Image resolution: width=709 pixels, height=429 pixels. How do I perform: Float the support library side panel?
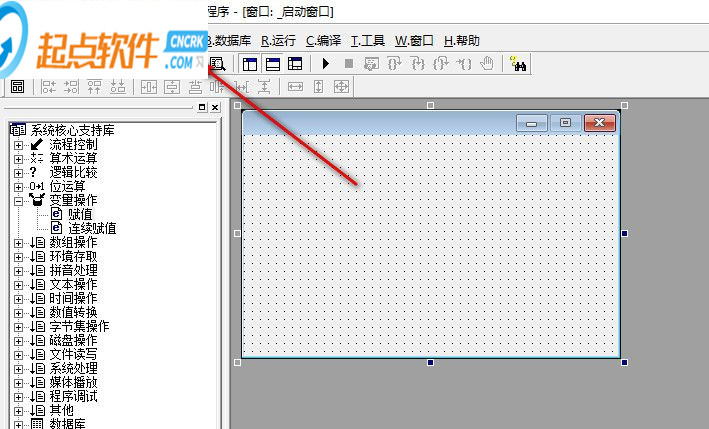[202, 107]
